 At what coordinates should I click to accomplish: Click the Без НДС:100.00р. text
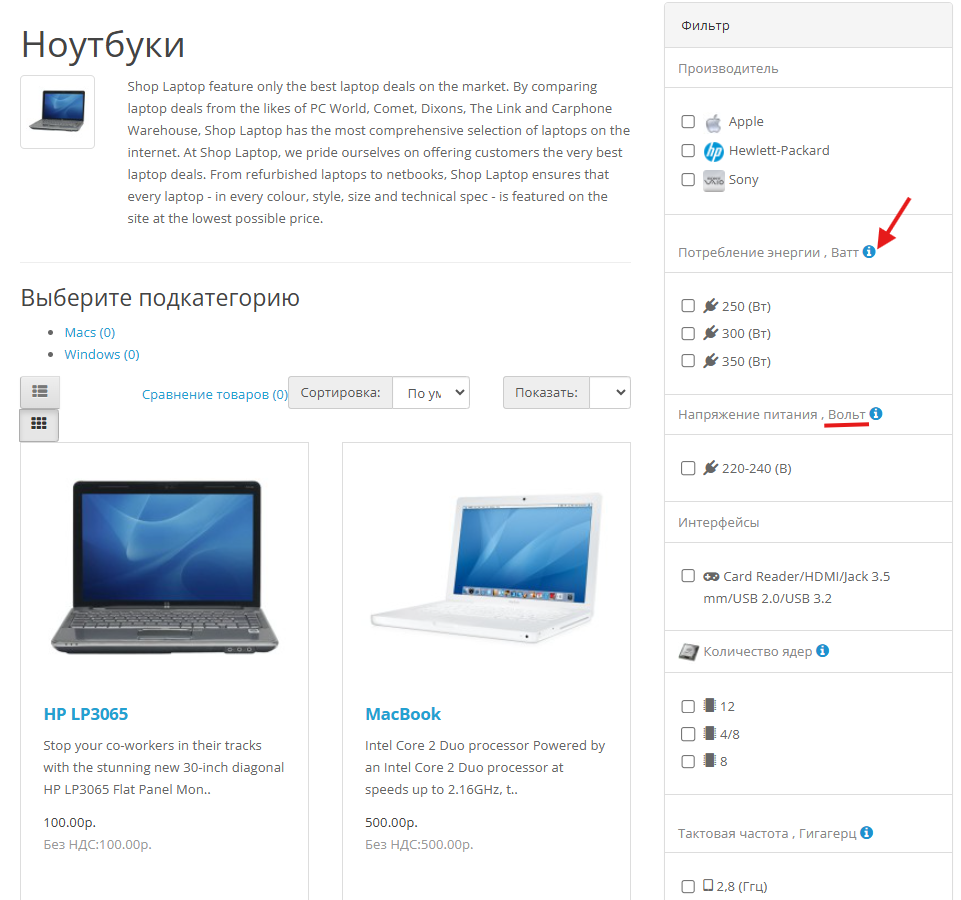click(97, 844)
